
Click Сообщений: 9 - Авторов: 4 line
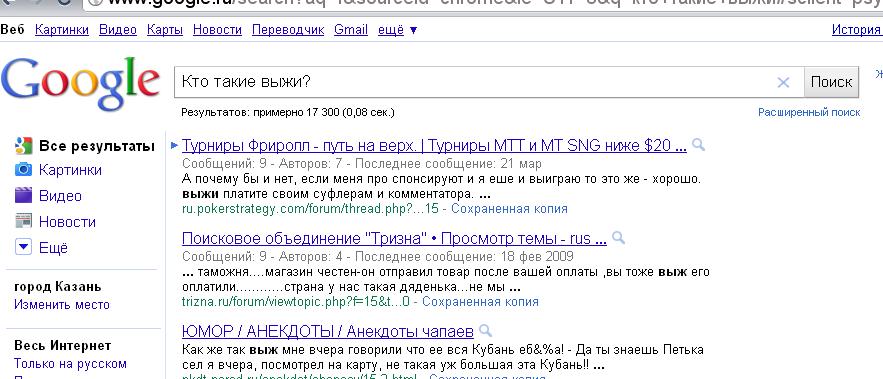(377, 257)
